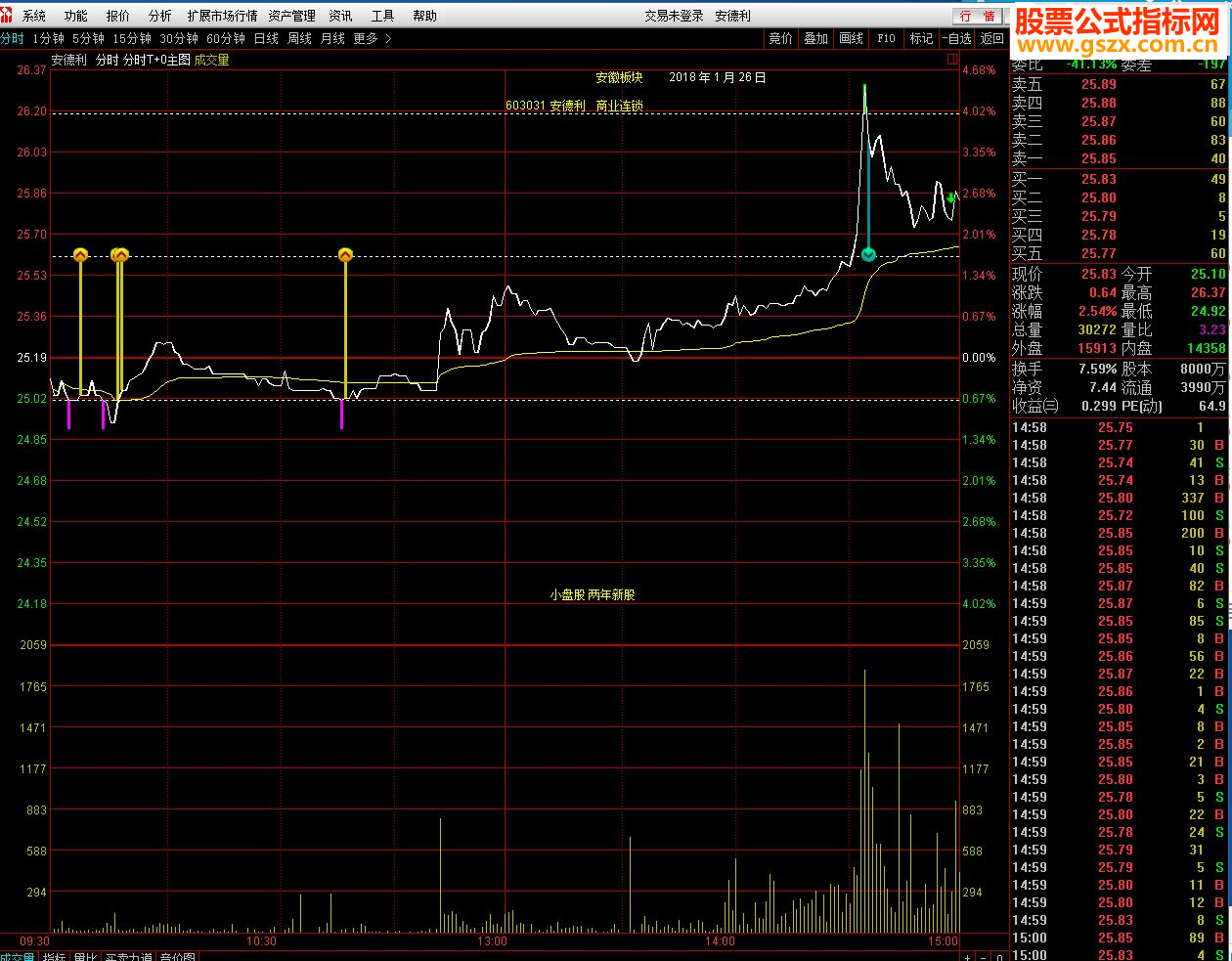
Task: Click the 竞价 toolbar button
Action: (781, 38)
